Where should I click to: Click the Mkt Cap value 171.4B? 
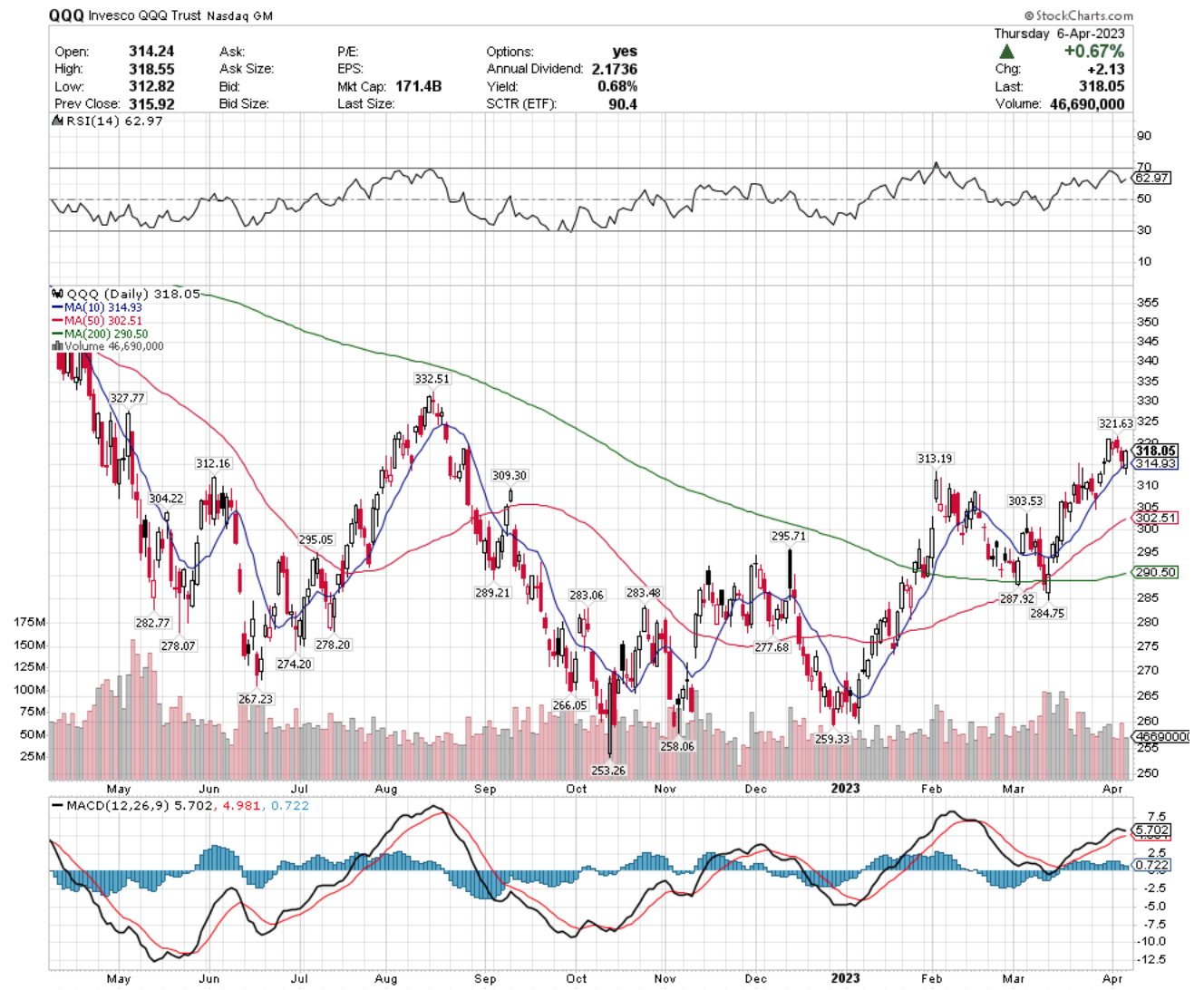pos(418,86)
